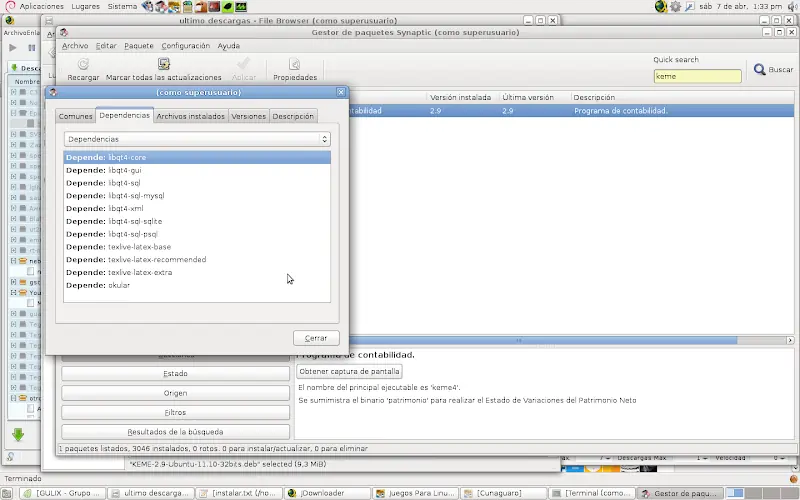Click the volume speaker icon in top panel
This screenshot has width=800, height=500.
792,6
